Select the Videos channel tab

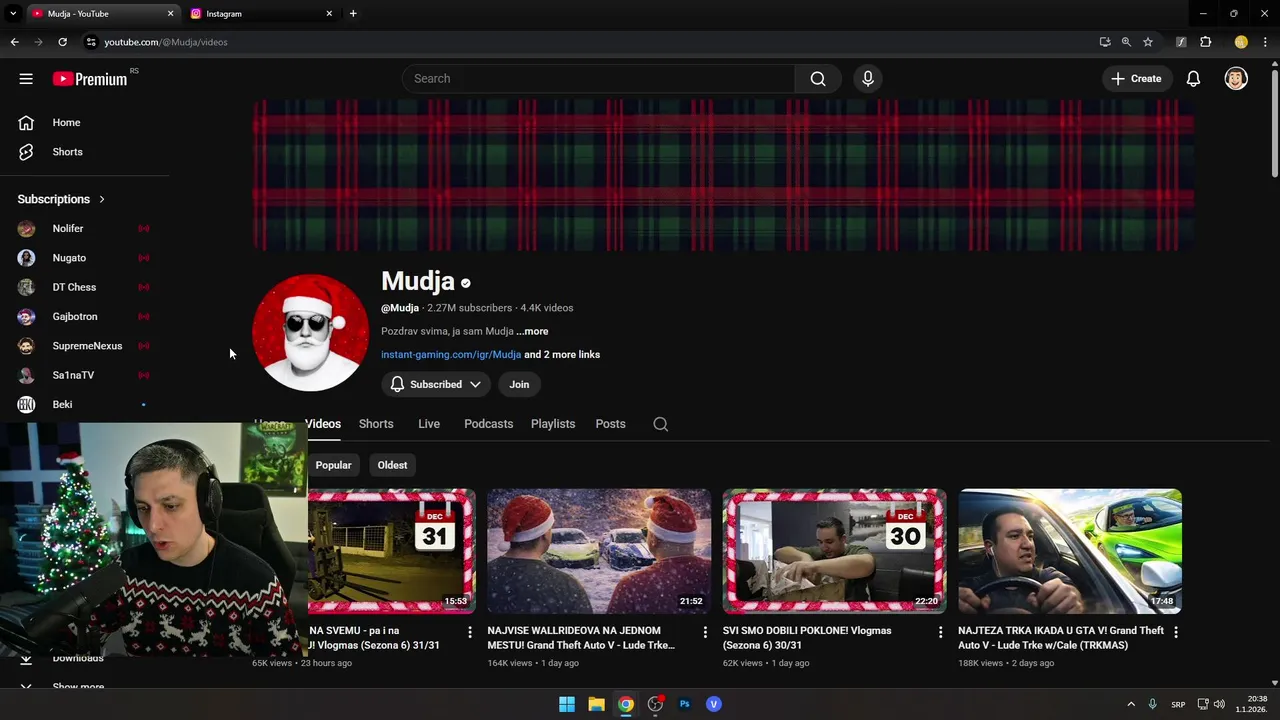[x=323, y=424]
